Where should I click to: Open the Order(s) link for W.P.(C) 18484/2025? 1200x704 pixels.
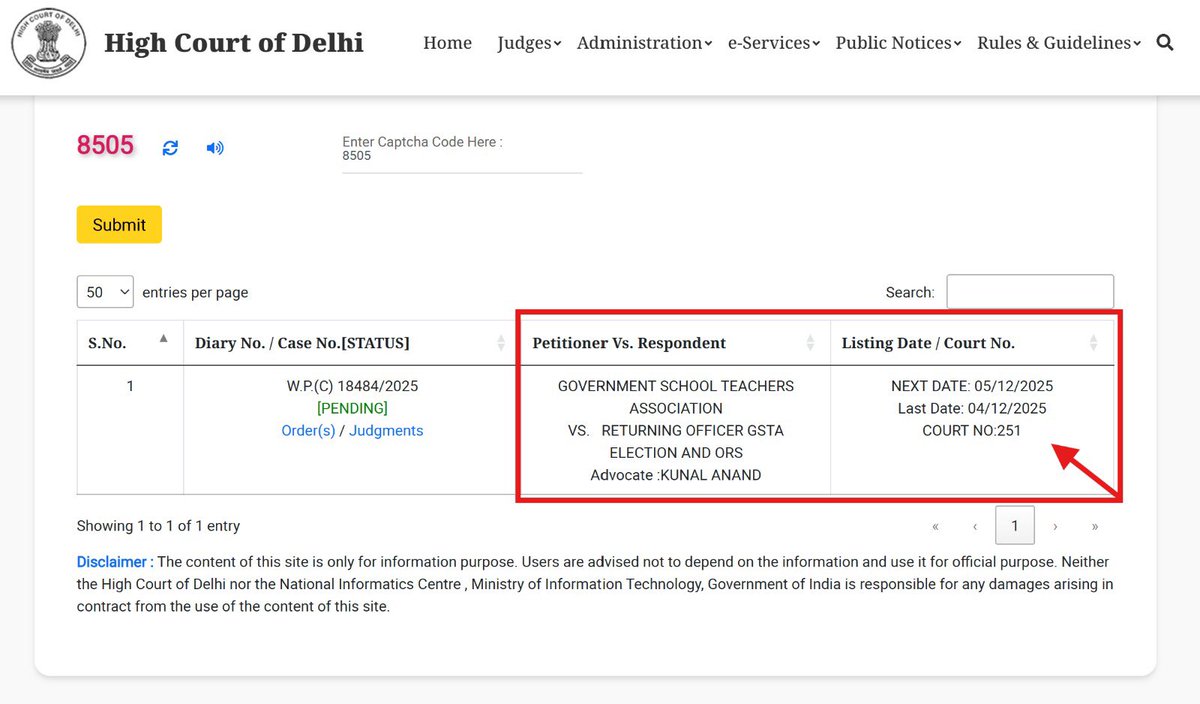click(x=308, y=431)
